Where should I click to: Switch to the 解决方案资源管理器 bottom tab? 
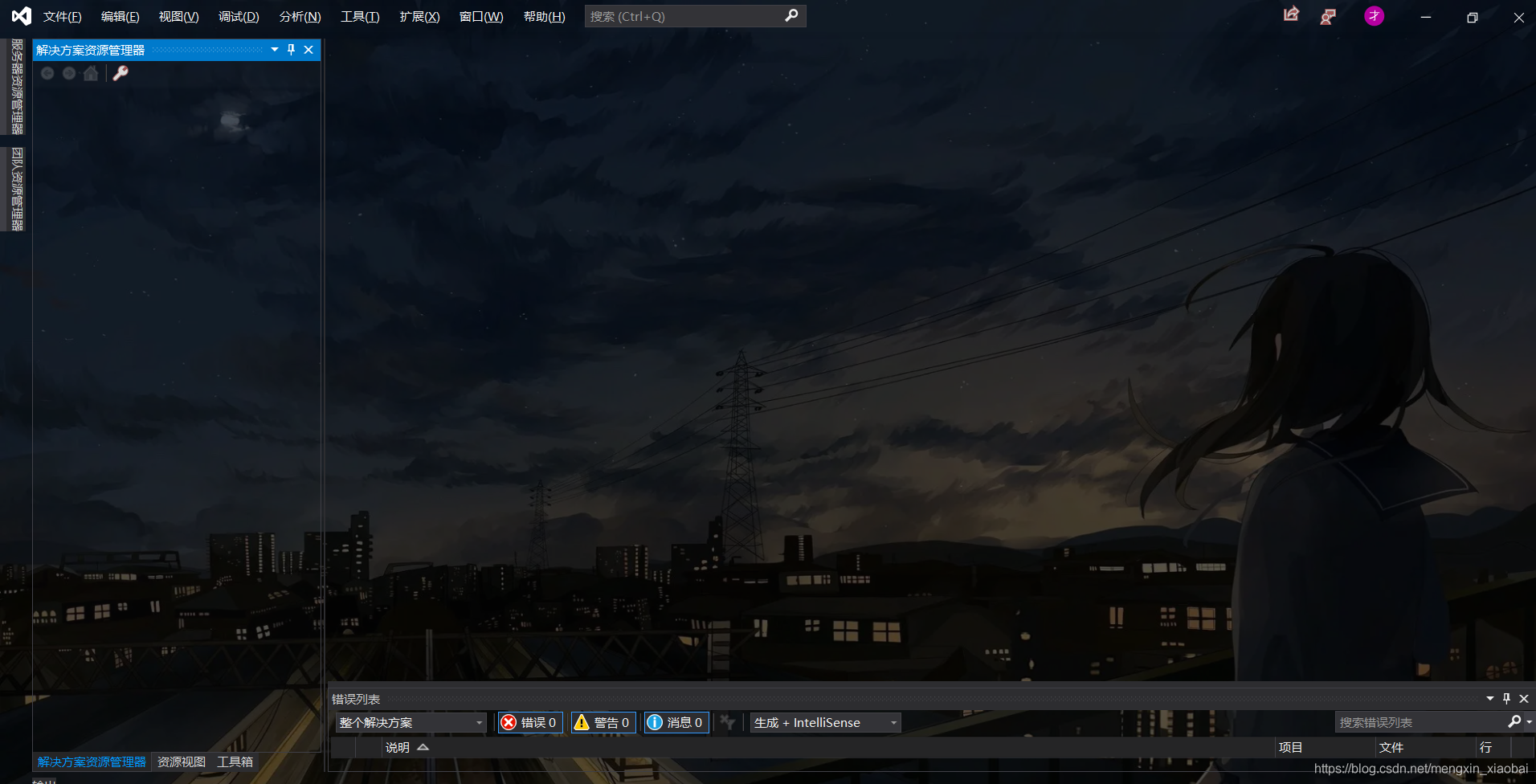[92, 762]
